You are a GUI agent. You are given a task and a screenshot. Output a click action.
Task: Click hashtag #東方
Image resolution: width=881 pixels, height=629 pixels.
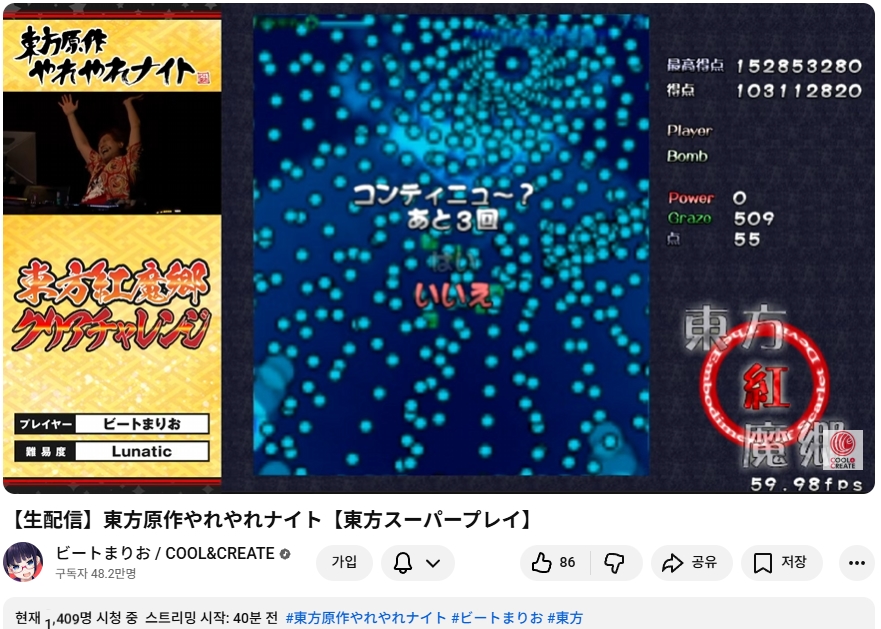point(565,618)
